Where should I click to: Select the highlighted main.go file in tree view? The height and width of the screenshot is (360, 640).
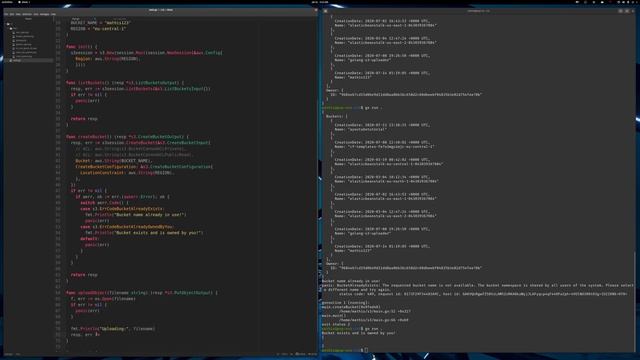pyautogui.click(x=29, y=60)
